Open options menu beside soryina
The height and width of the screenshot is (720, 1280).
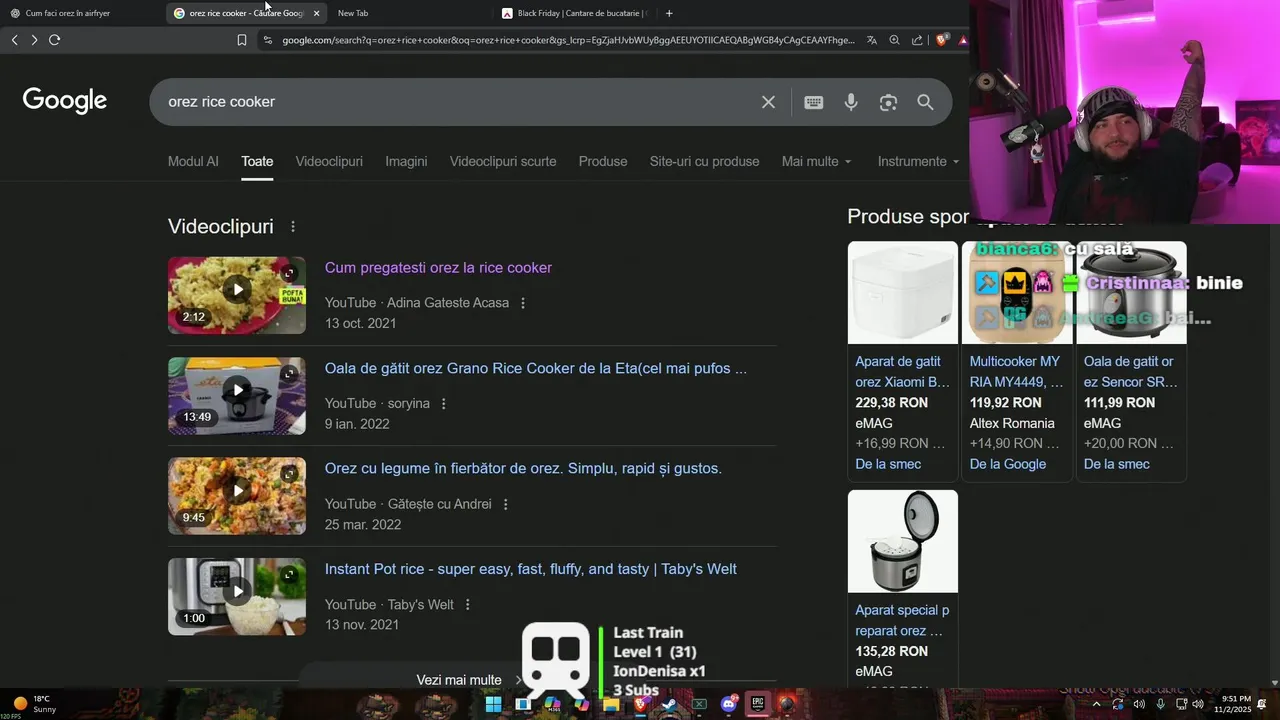(444, 404)
